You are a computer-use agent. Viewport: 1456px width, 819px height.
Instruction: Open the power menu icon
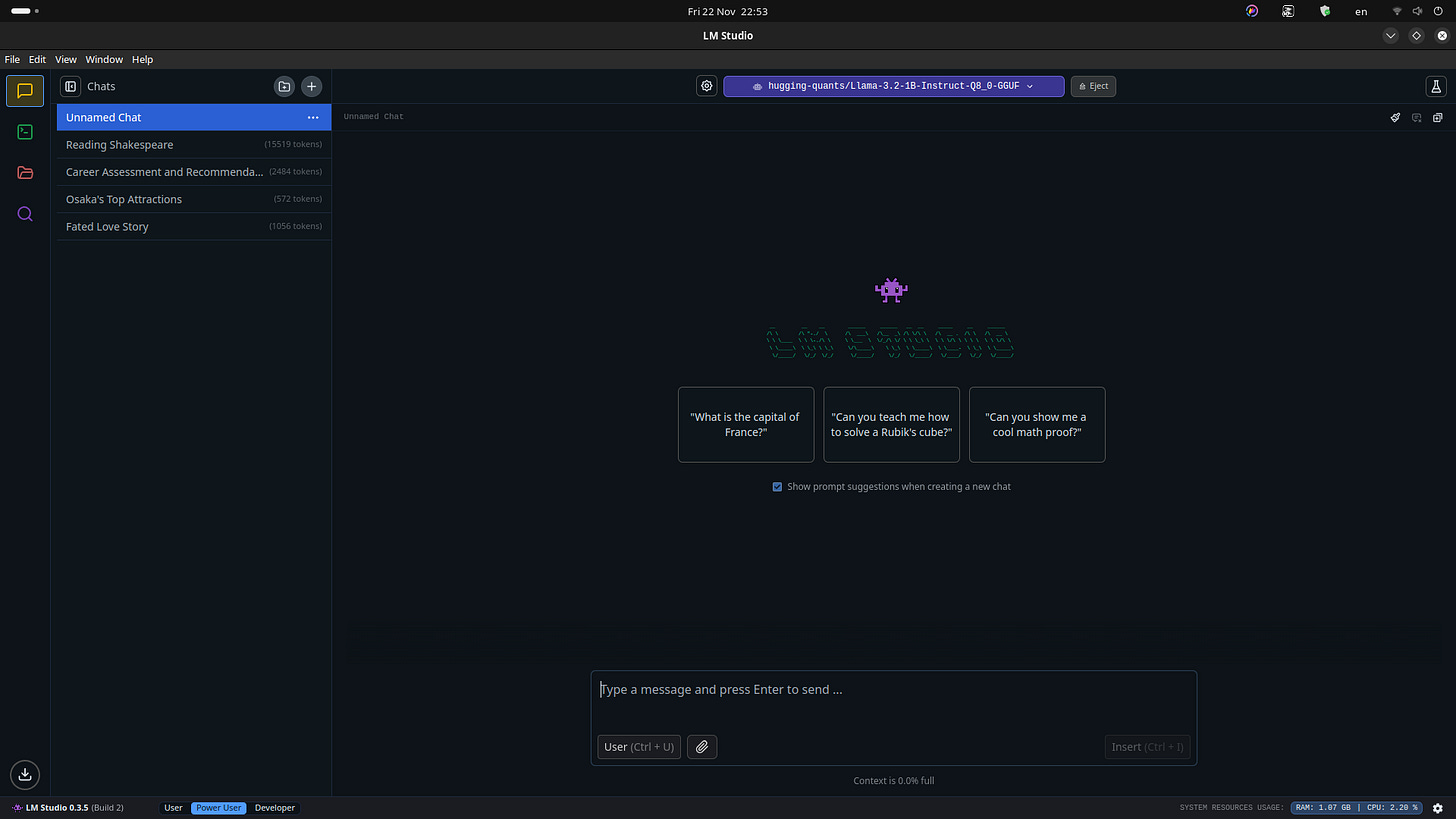[x=1438, y=11]
